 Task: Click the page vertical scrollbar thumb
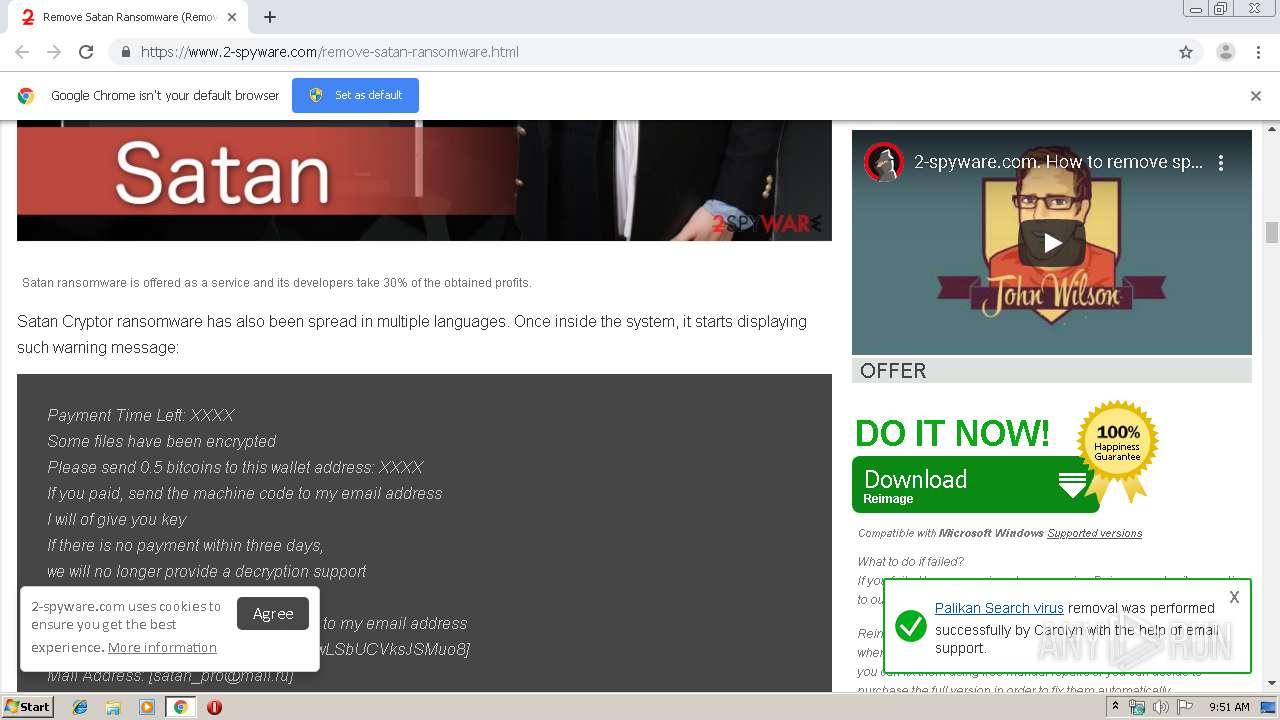click(1272, 232)
